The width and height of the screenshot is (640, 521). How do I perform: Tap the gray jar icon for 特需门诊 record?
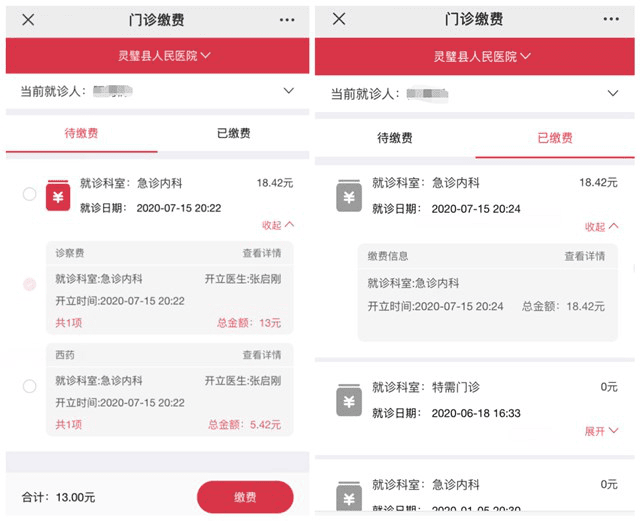[349, 400]
